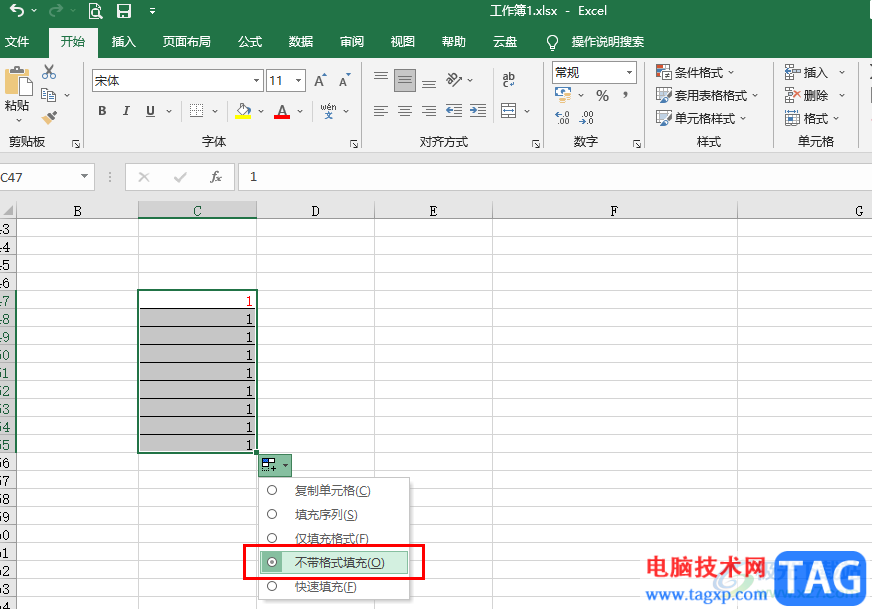The width and height of the screenshot is (872, 609).
Task: Apply Comma Style format
Action: [x=626, y=95]
